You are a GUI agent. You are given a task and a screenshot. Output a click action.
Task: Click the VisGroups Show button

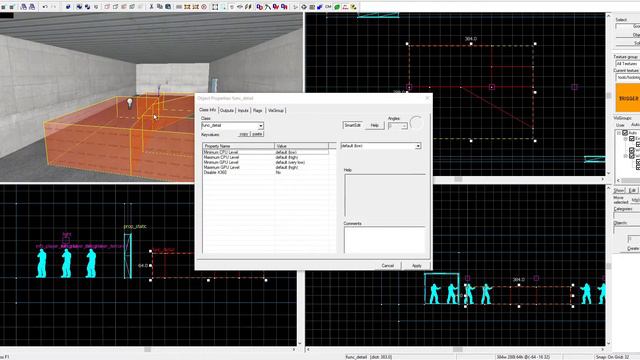click(619, 191)
